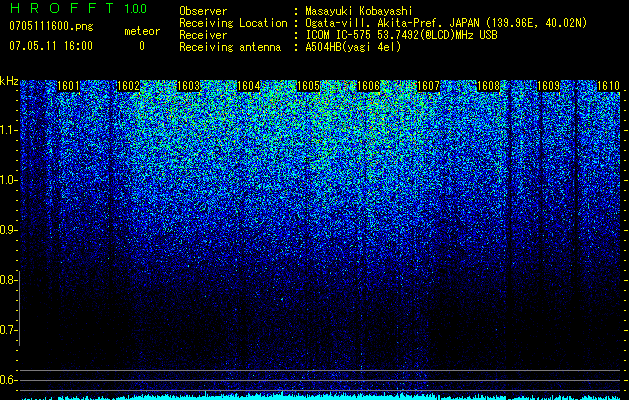629x400 pixels.
Task: Click the 1610 time marker
Action: [609, 86]
